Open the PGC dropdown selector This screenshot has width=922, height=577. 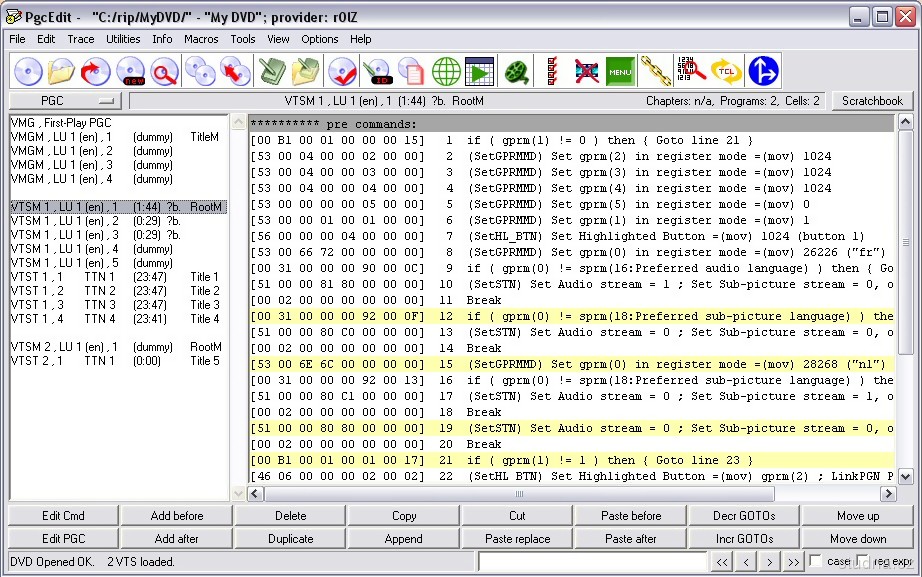[65, 101]
